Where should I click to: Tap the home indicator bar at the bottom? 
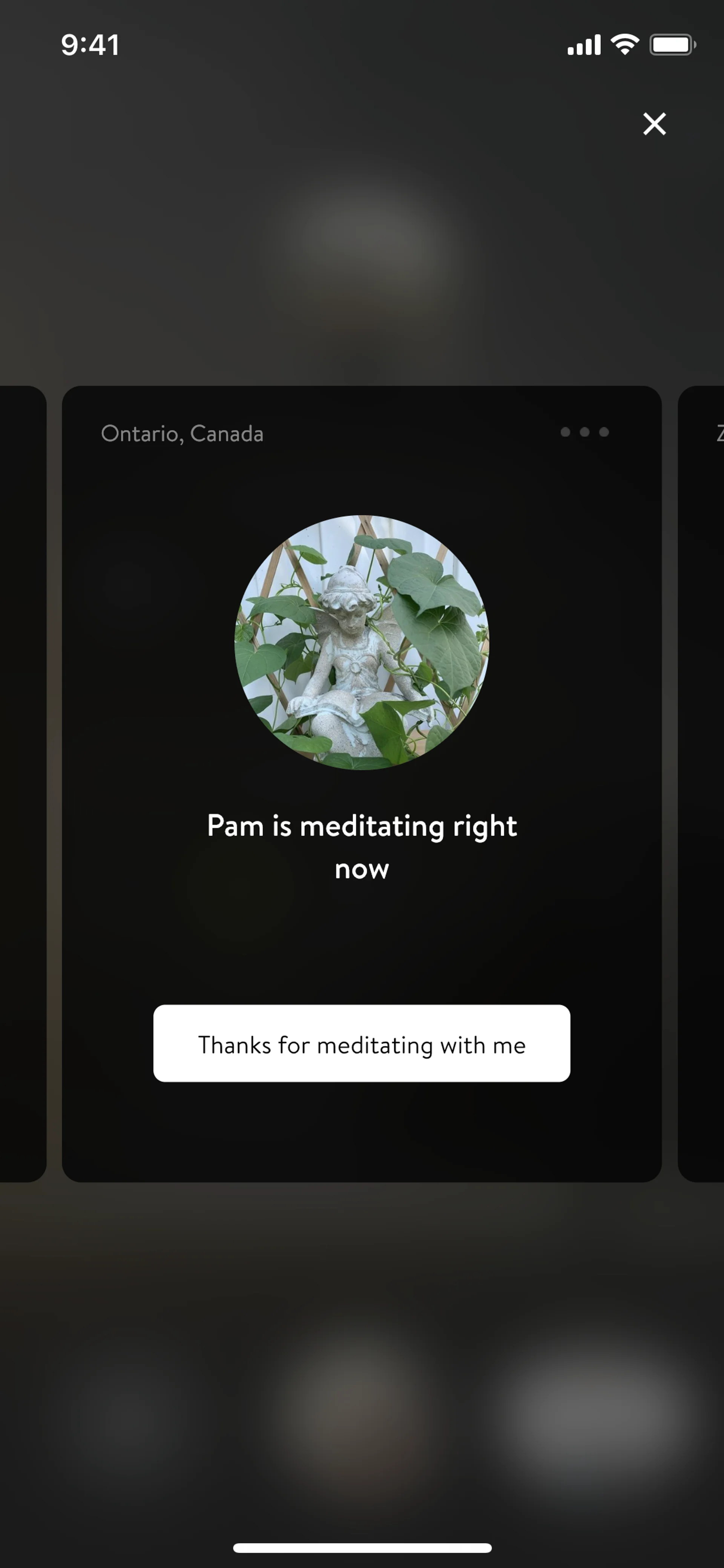[362, 1548]
